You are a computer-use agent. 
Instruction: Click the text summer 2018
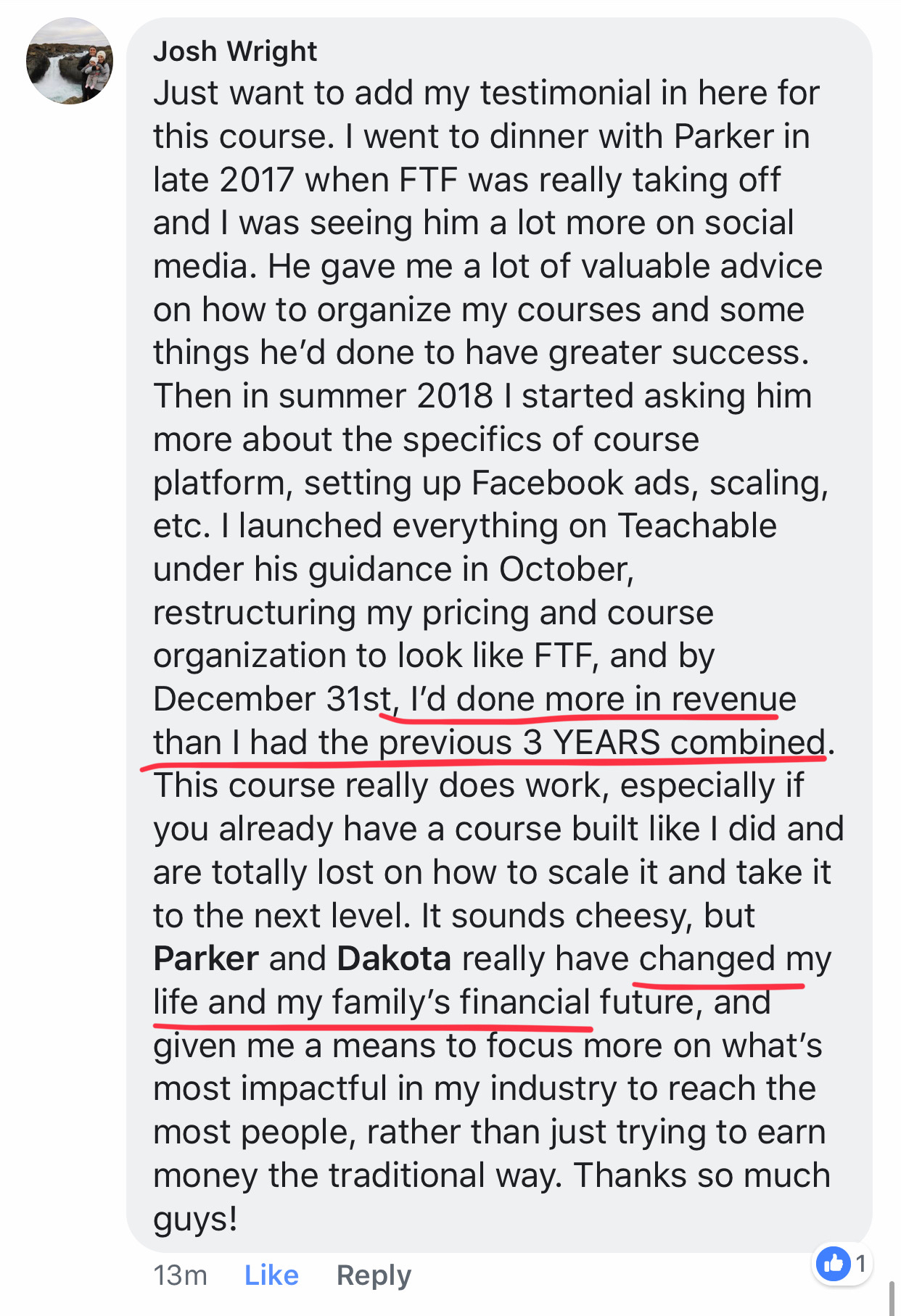[x=385, y=396]
